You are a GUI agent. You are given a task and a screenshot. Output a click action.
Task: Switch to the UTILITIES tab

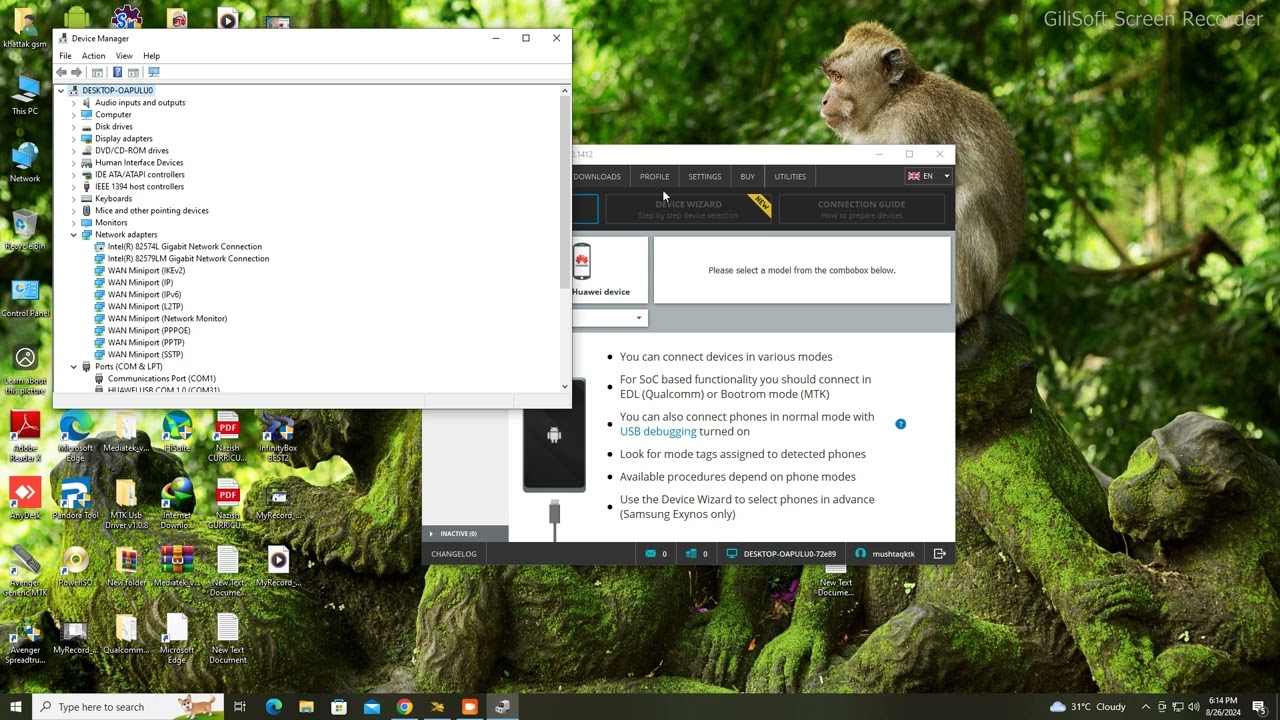click(x=789, y=177)
